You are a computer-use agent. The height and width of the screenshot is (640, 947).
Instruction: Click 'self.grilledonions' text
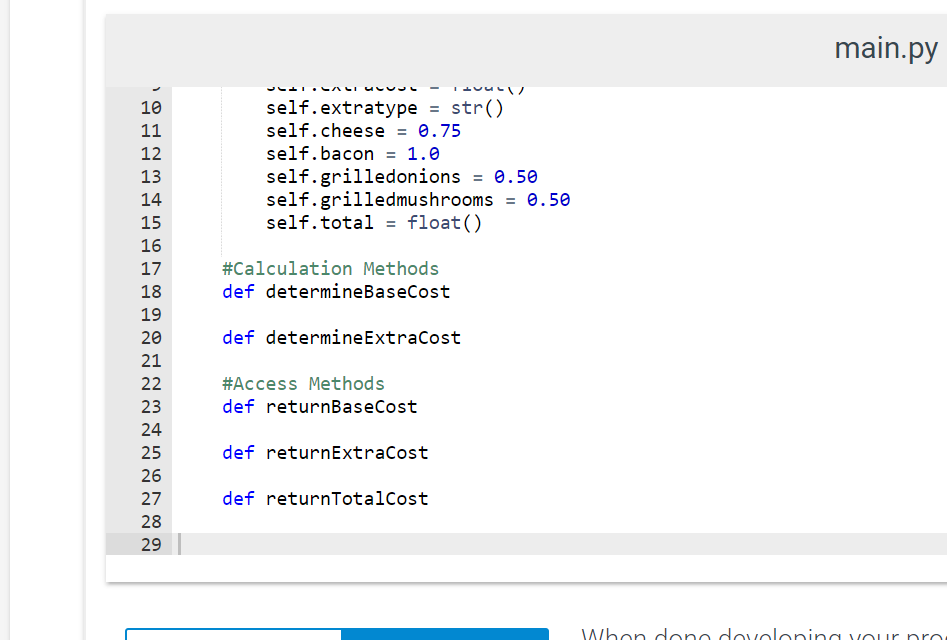coord(363,177)
